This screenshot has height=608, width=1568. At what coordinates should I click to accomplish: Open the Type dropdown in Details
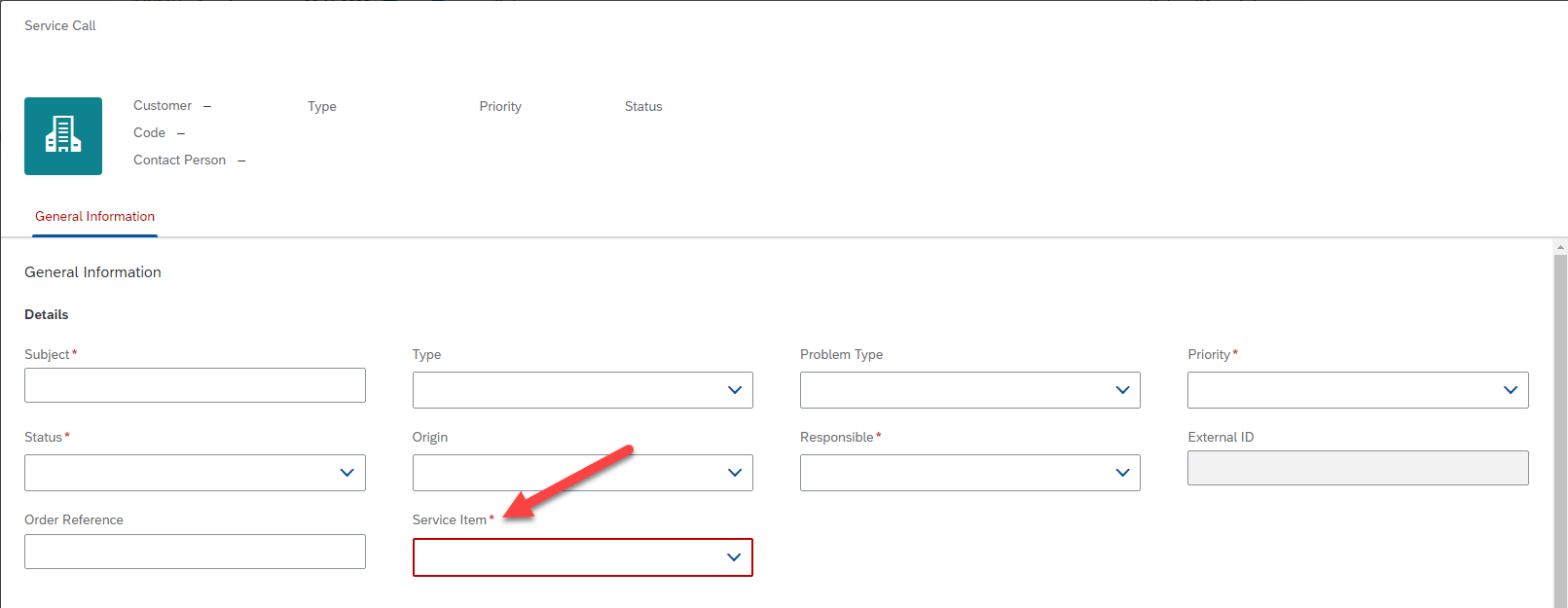click(x=582, y=390)
